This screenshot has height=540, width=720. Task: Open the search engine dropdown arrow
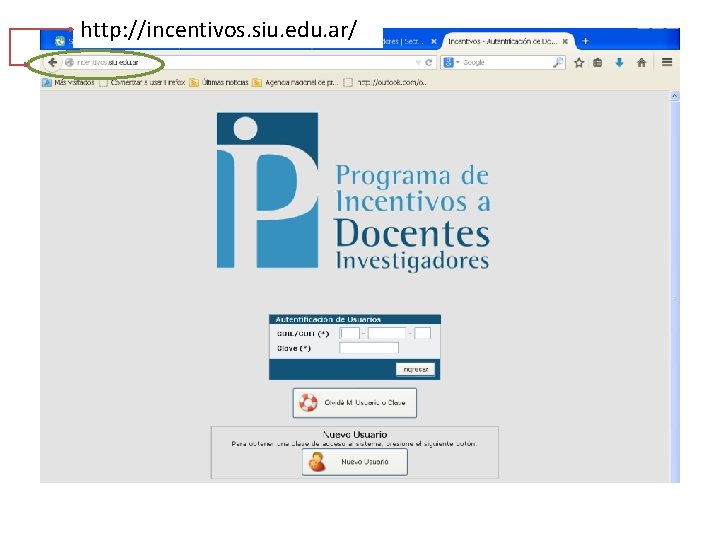coord(458,62)
